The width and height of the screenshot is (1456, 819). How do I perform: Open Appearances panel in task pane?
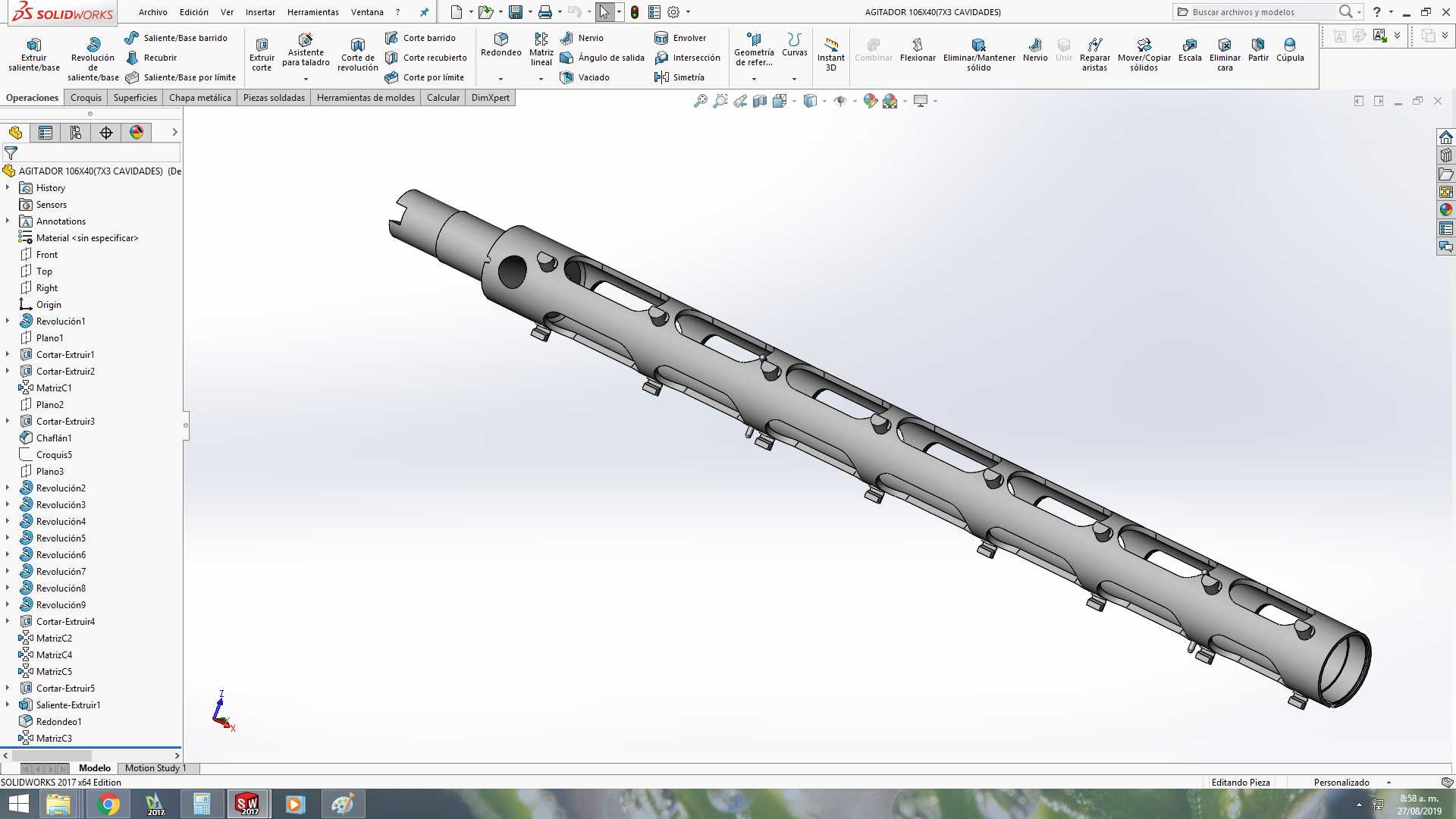[1446, 210]
